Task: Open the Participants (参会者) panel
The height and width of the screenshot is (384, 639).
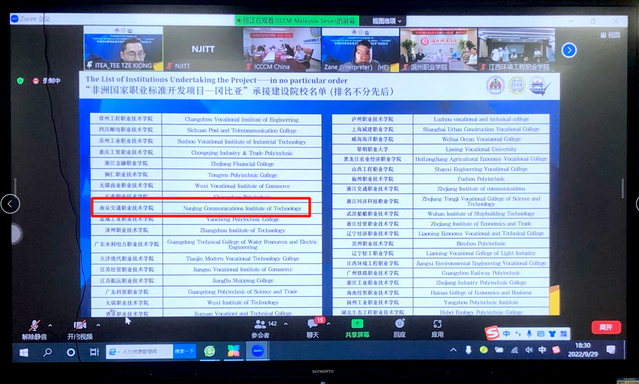Action: coord(260,329)
